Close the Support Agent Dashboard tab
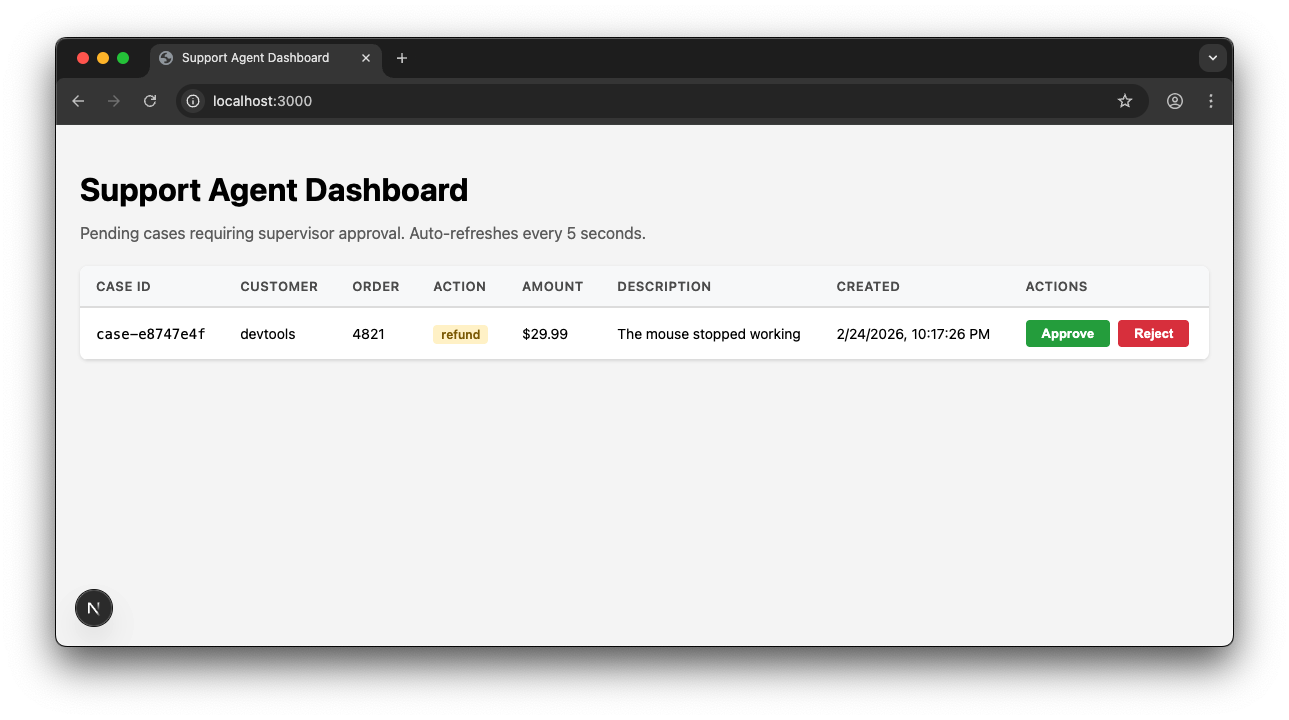1289x720 pixels. [366, 58]
